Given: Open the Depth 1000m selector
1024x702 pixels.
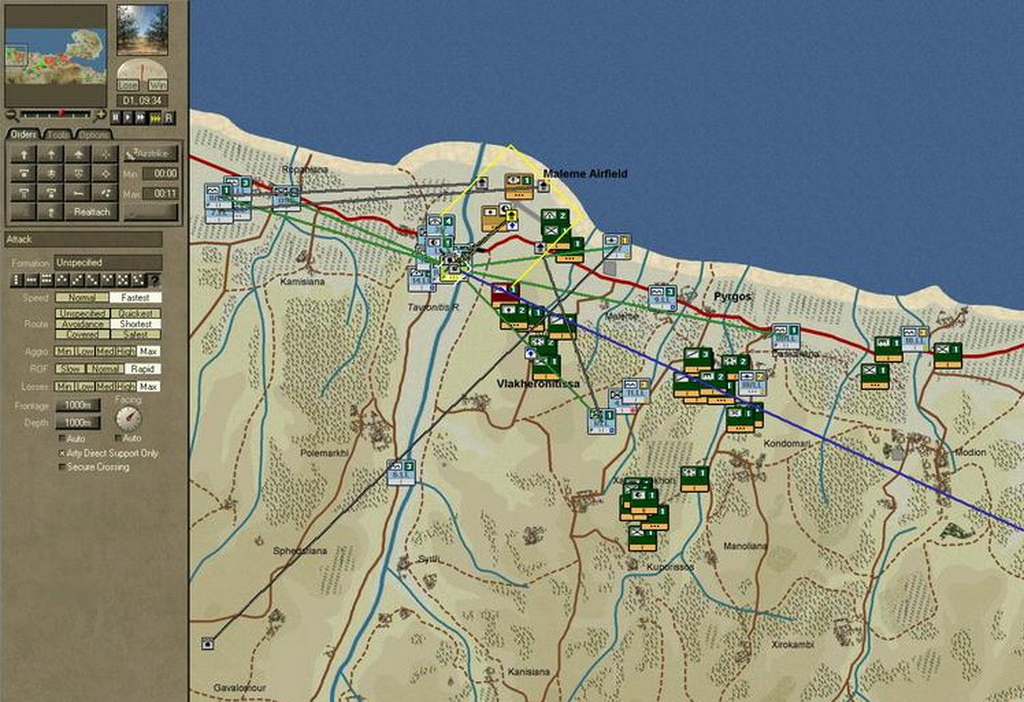Looking at the screenshot, I should [76, 423].
